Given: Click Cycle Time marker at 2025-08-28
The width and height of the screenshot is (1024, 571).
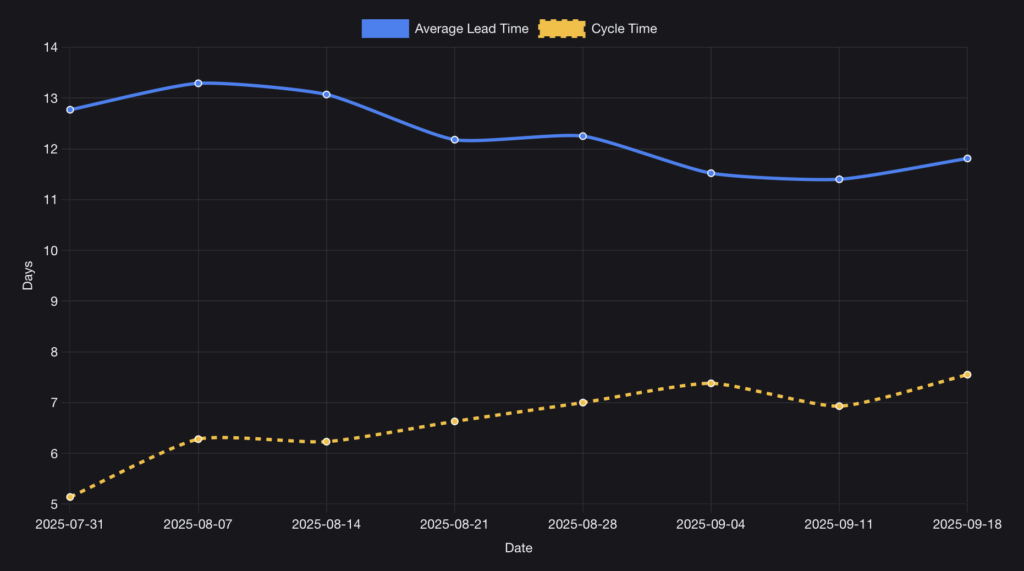Looking at the screenshot, I should 583,403.
